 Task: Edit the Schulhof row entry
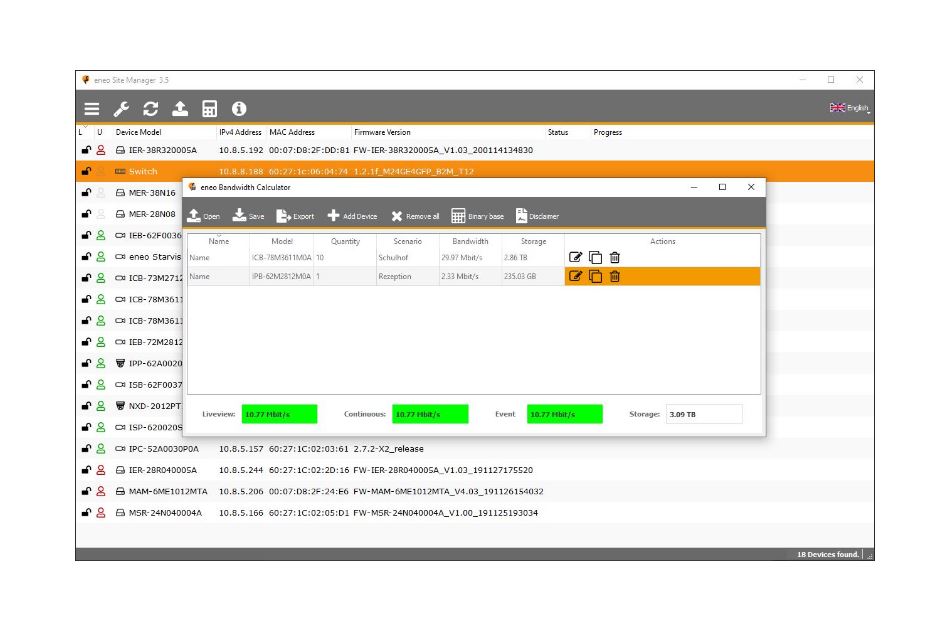click(576, 257)
